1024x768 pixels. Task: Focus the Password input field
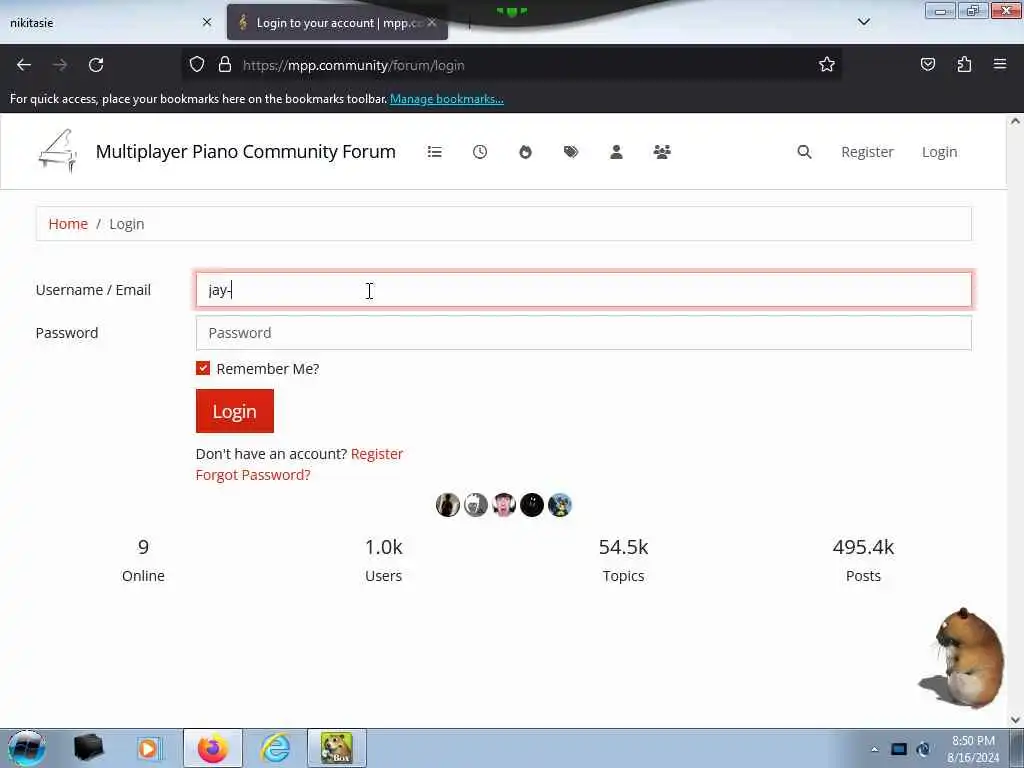(x=583, y=332)
